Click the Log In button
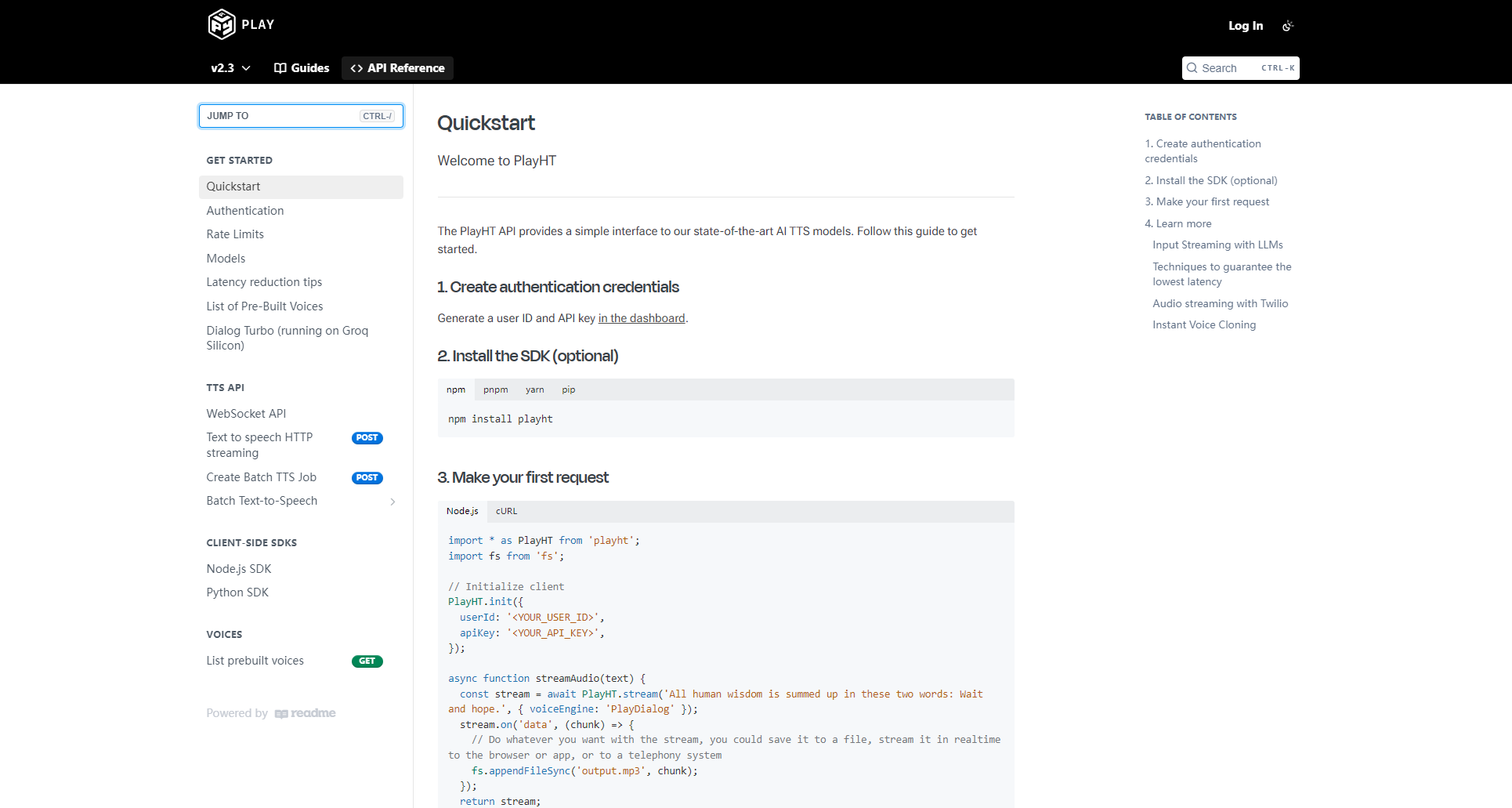The height and width of the screenshot is (808, 1512). coord(1245,26)
